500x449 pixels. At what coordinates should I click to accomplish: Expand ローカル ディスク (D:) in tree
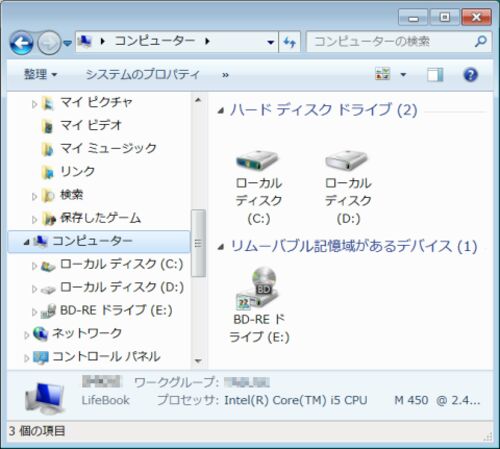point(34,289)
